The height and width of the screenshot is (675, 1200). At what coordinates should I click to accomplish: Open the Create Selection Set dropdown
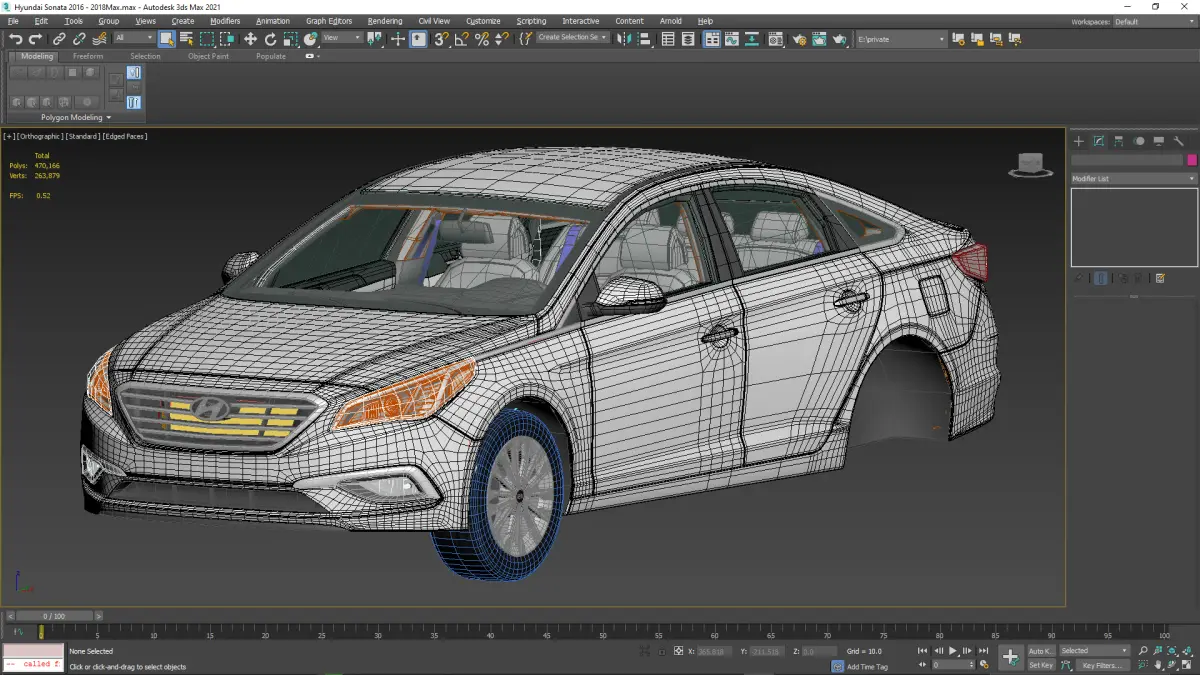573,38
